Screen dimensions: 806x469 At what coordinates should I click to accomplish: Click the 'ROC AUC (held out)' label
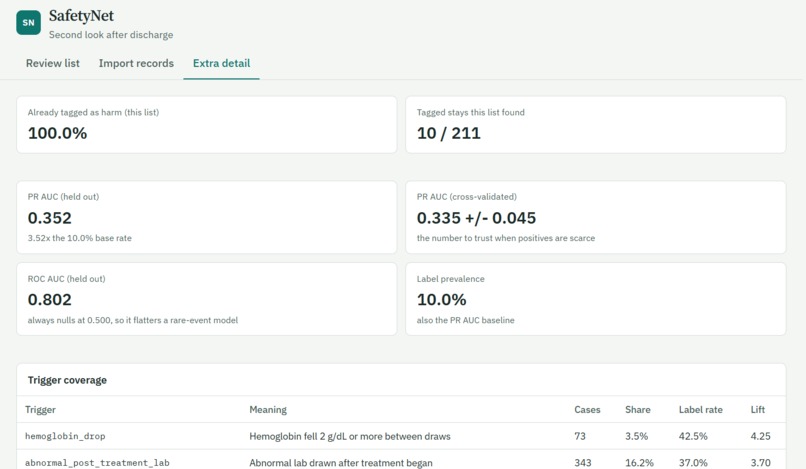[66, 279]
